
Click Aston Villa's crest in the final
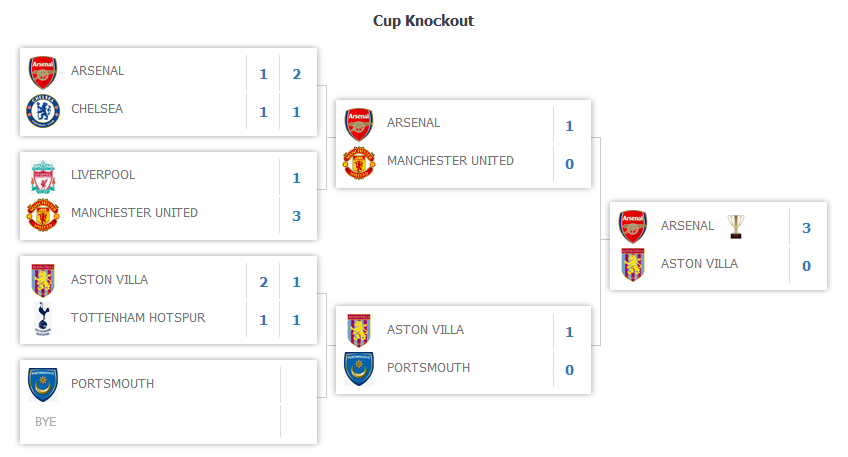[633, 265]
